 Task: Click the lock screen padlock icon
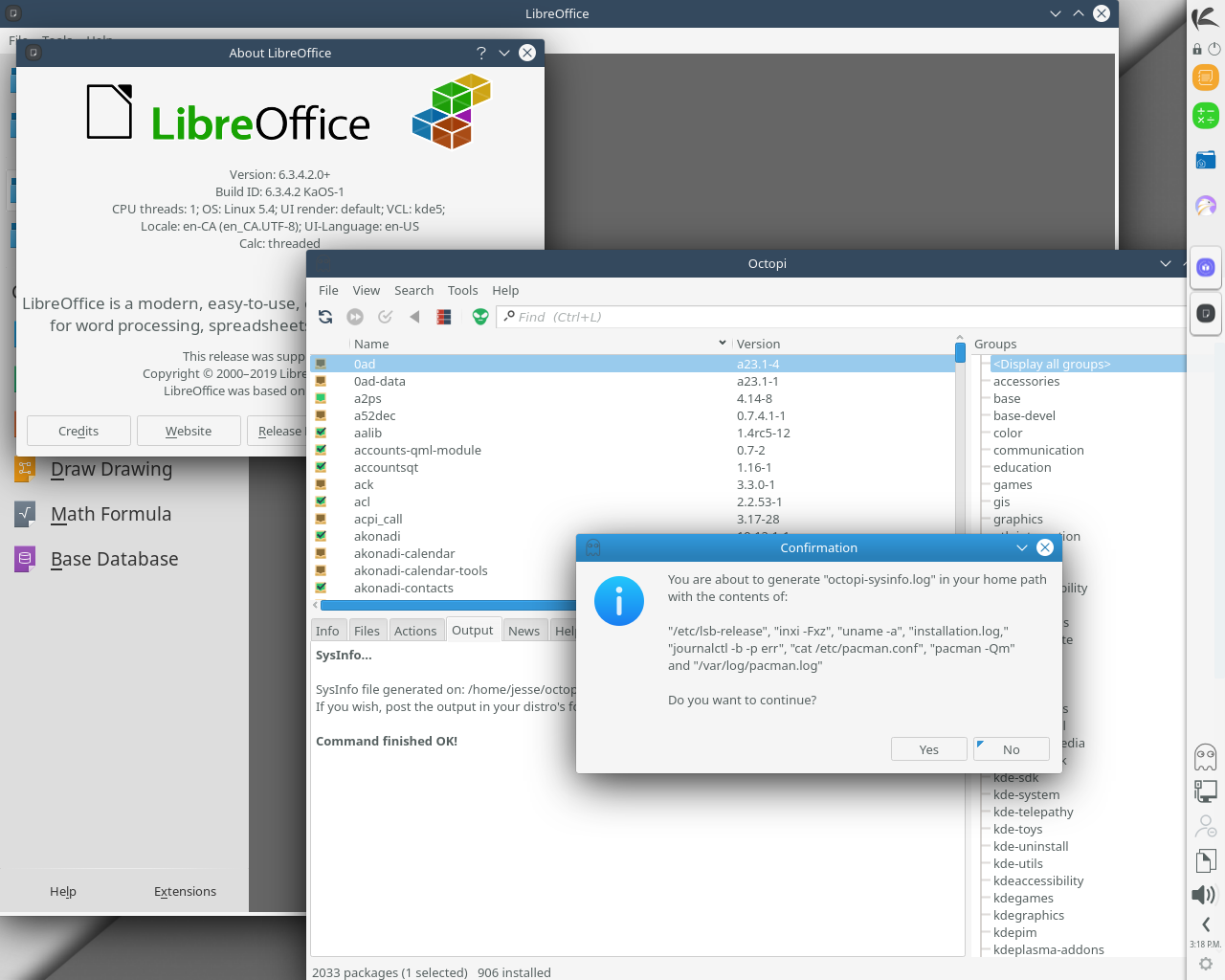click(x=1197, y=49)
